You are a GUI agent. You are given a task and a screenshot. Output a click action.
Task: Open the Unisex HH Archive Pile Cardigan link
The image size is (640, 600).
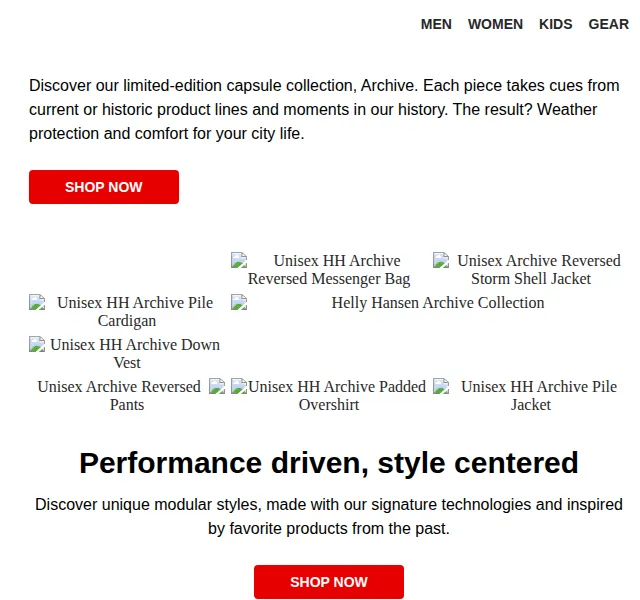coord(127,311)
